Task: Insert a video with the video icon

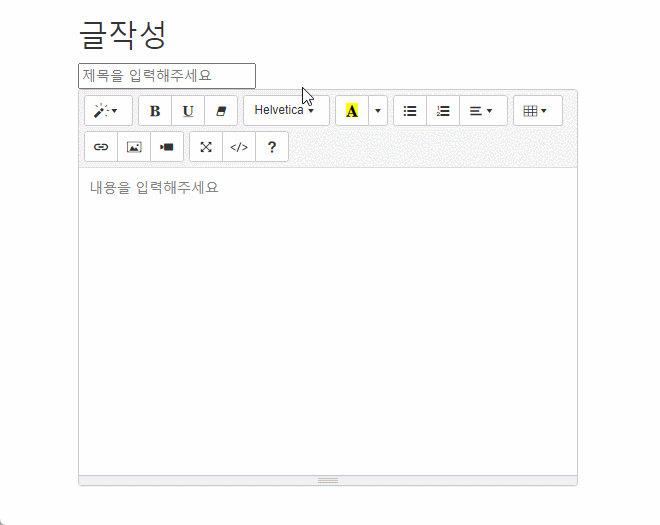Action: [x=167, y=147]
